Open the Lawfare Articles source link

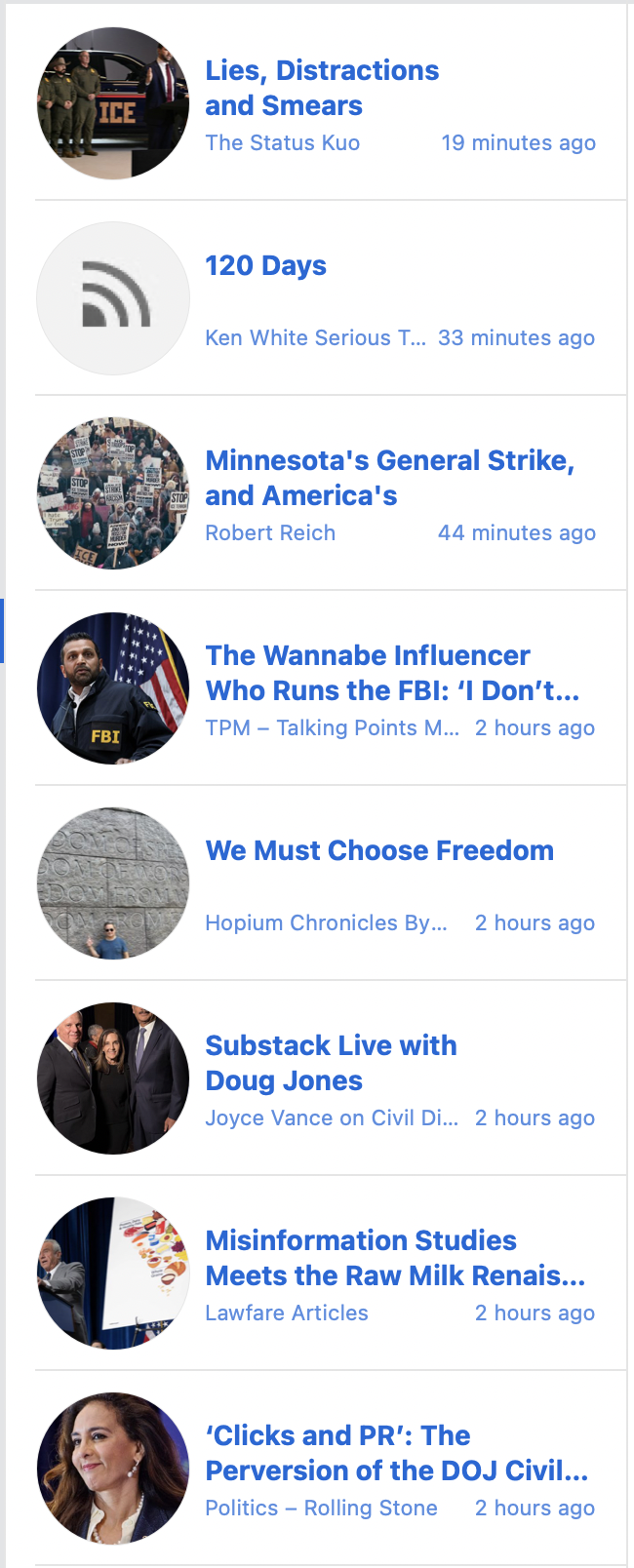(287, 1313)
